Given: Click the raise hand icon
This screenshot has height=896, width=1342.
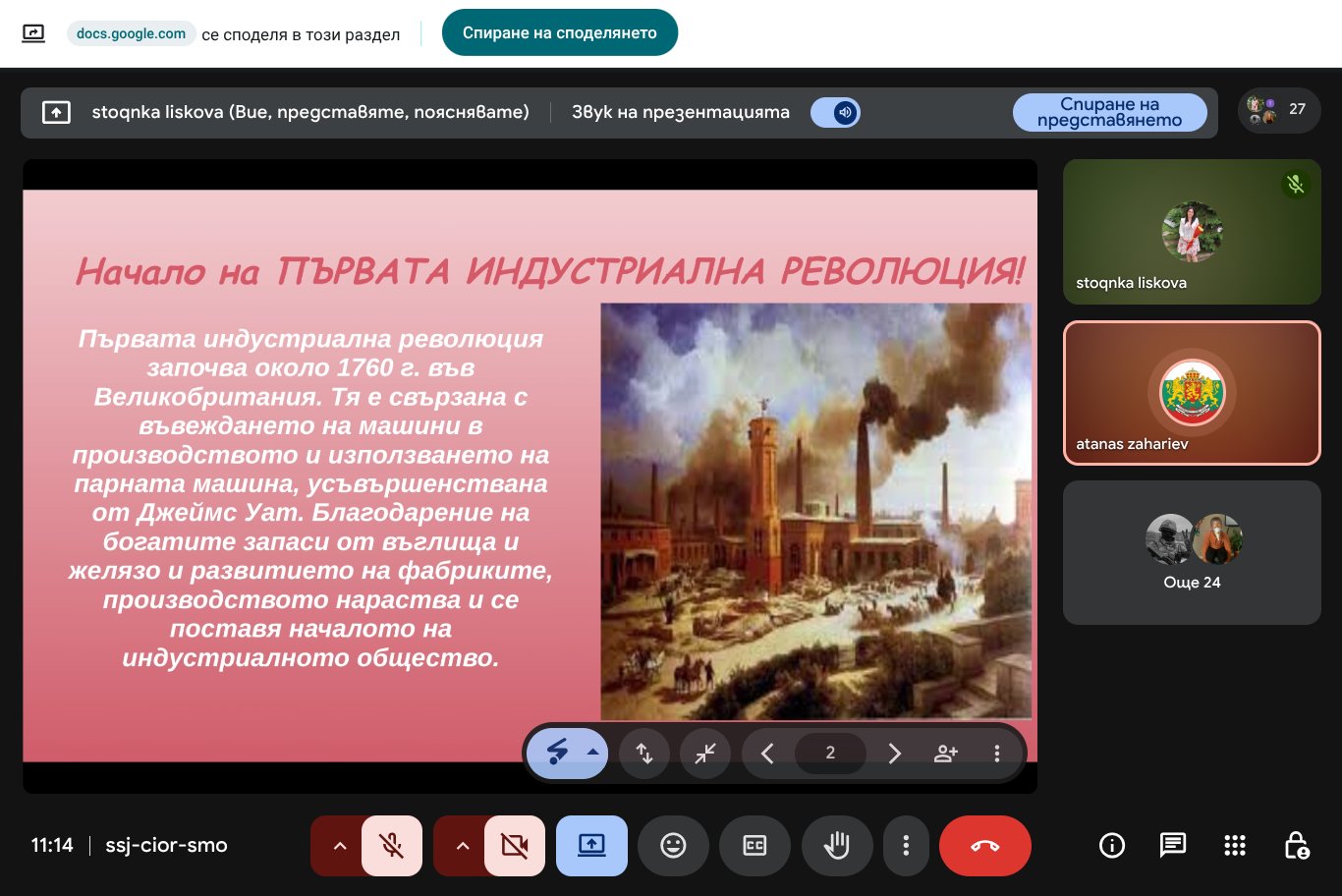Looking at the screenshot, I should tap(836, 845).
